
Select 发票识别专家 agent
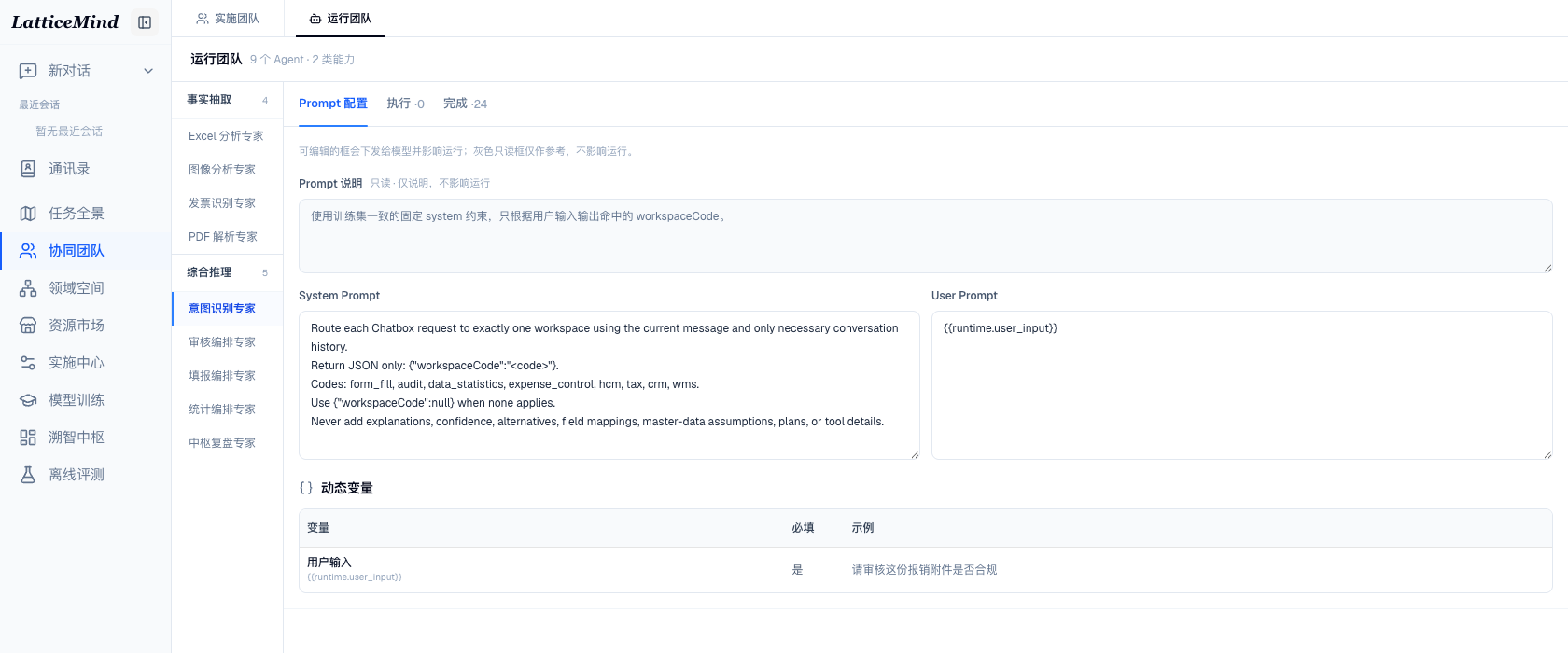point(227,203)
